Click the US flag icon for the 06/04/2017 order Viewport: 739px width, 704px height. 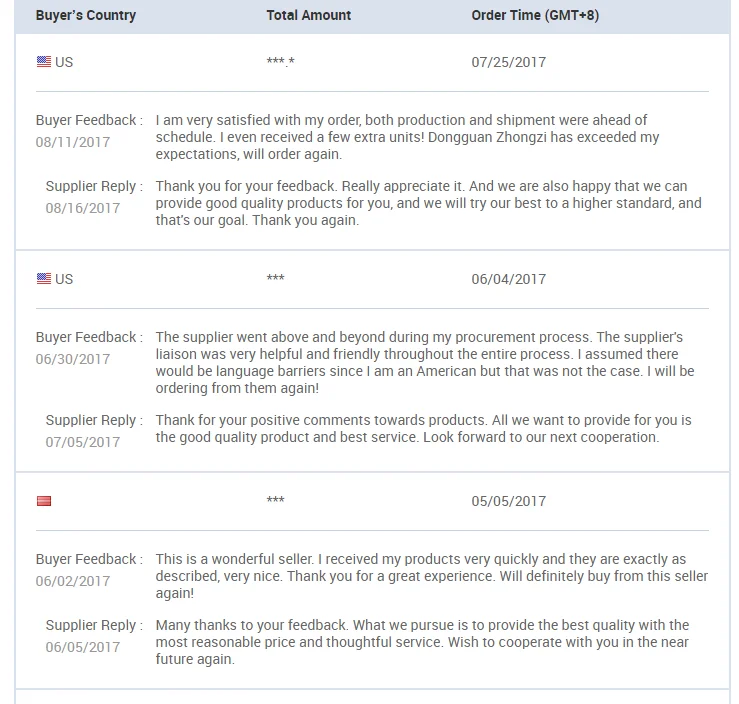44,279
